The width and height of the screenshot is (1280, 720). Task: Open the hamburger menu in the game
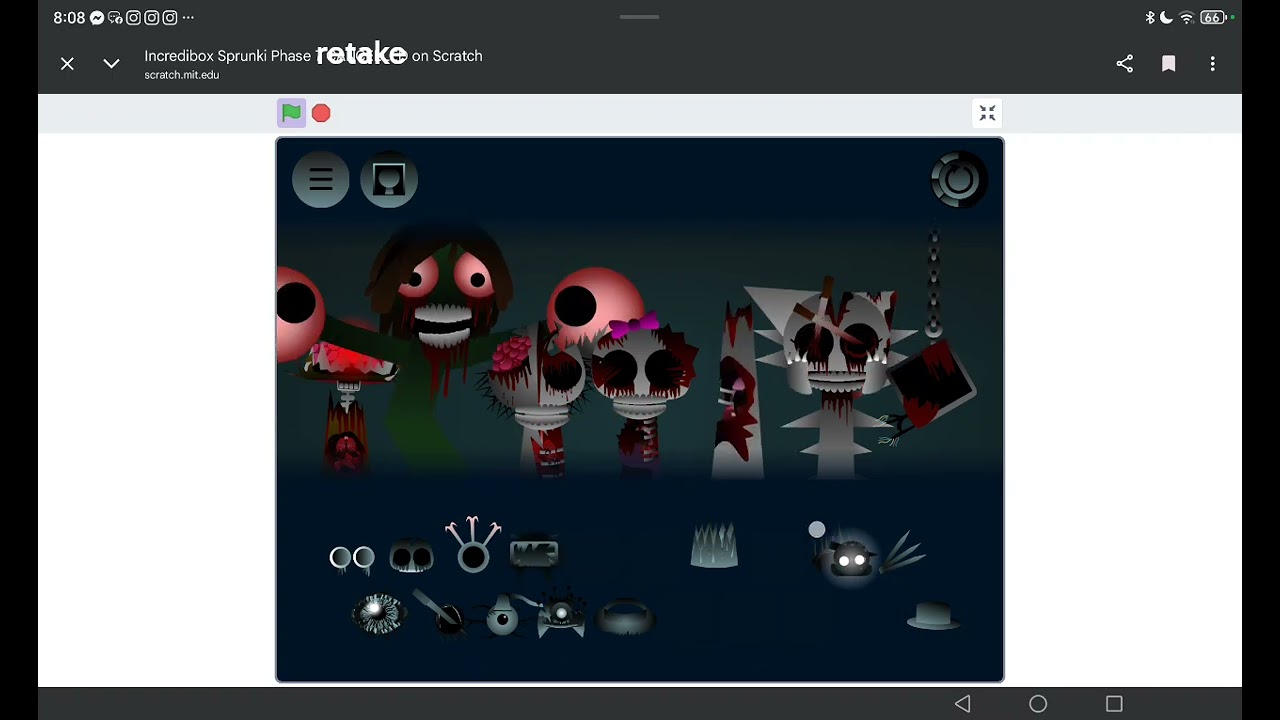click(x=321, y=180)
